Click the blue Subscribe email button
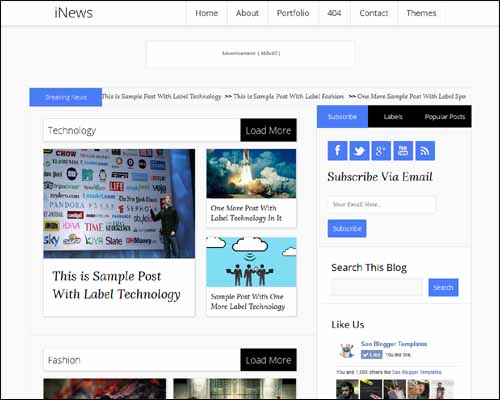This screenshot has height=400, width=500. point(347,229)
